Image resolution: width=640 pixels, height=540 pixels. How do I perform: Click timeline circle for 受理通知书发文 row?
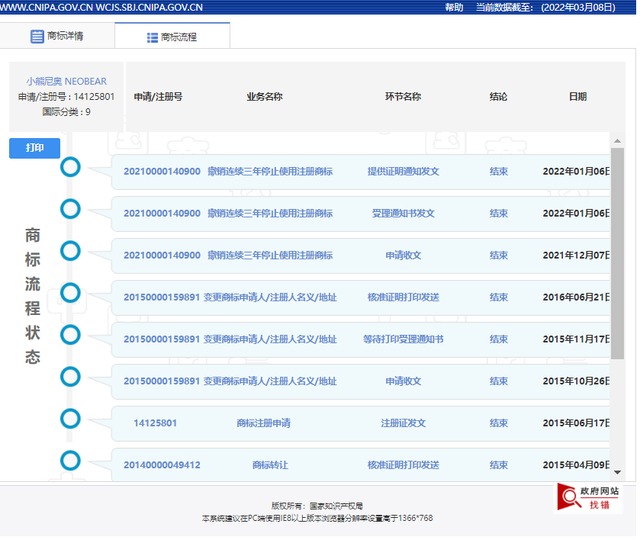(x=70, y=209)
